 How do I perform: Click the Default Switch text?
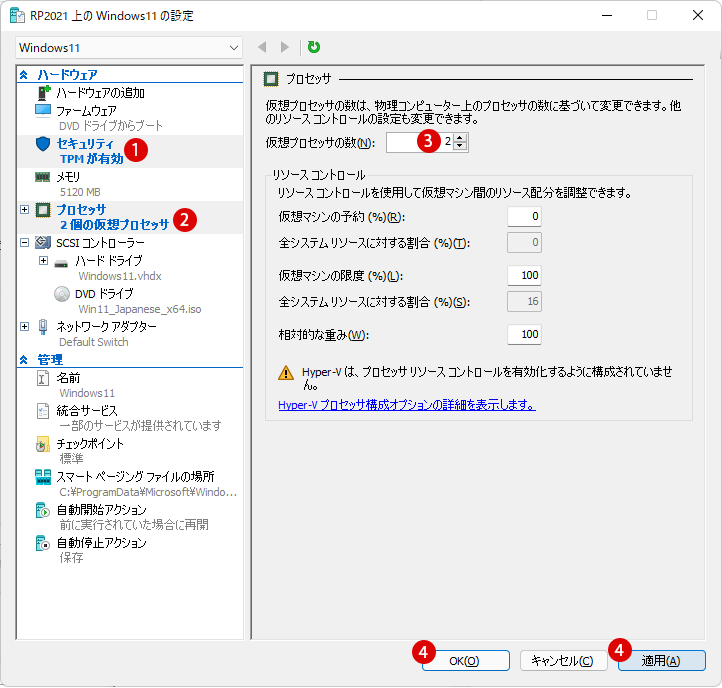pos(94,342)
